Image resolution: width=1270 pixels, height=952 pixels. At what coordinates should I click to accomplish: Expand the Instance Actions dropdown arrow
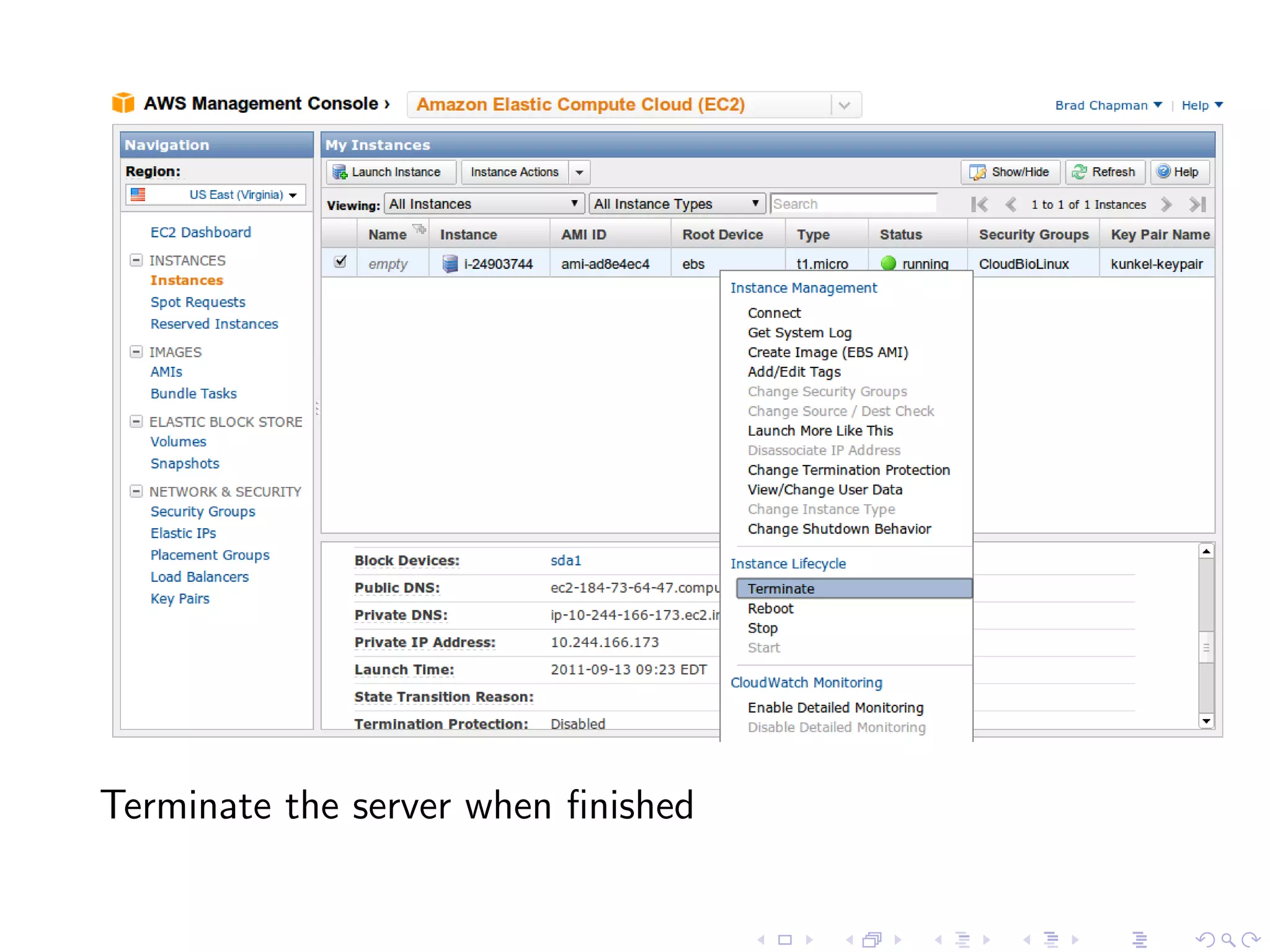[x=579, y=172]
